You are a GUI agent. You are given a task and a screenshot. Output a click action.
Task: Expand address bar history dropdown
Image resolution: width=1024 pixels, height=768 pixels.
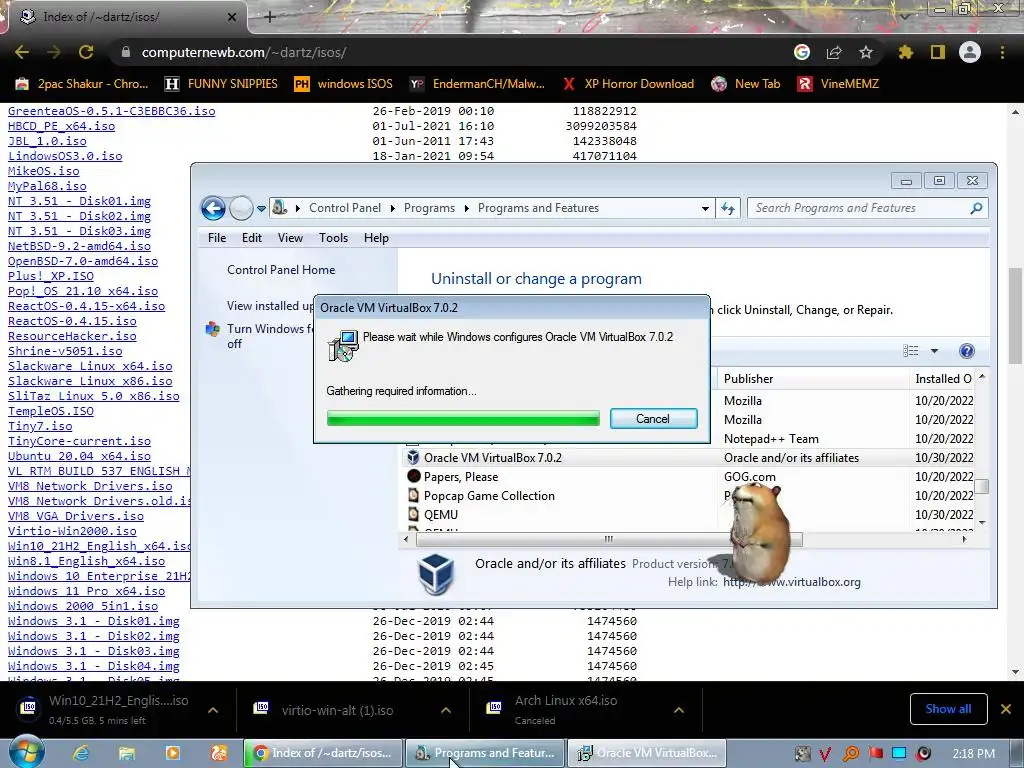point(705,209)
